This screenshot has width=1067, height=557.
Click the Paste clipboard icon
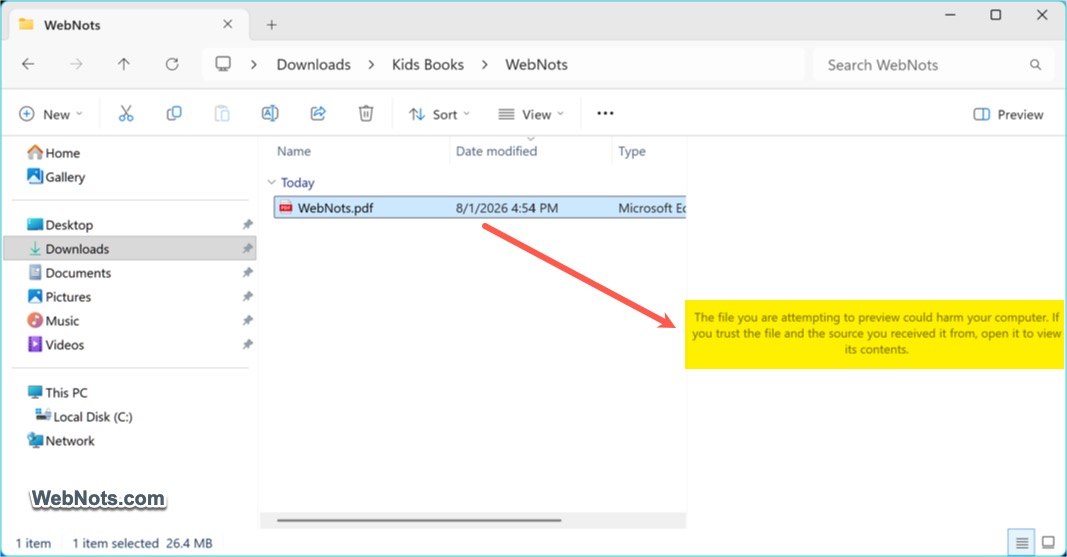pyautogui.click(x=222, y=114)
